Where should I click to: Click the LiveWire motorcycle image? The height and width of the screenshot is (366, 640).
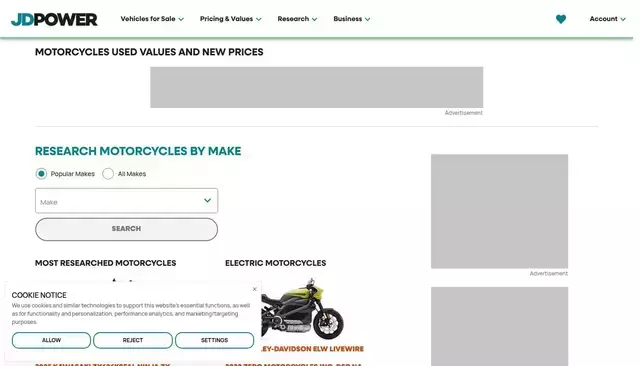coord(302,309)
